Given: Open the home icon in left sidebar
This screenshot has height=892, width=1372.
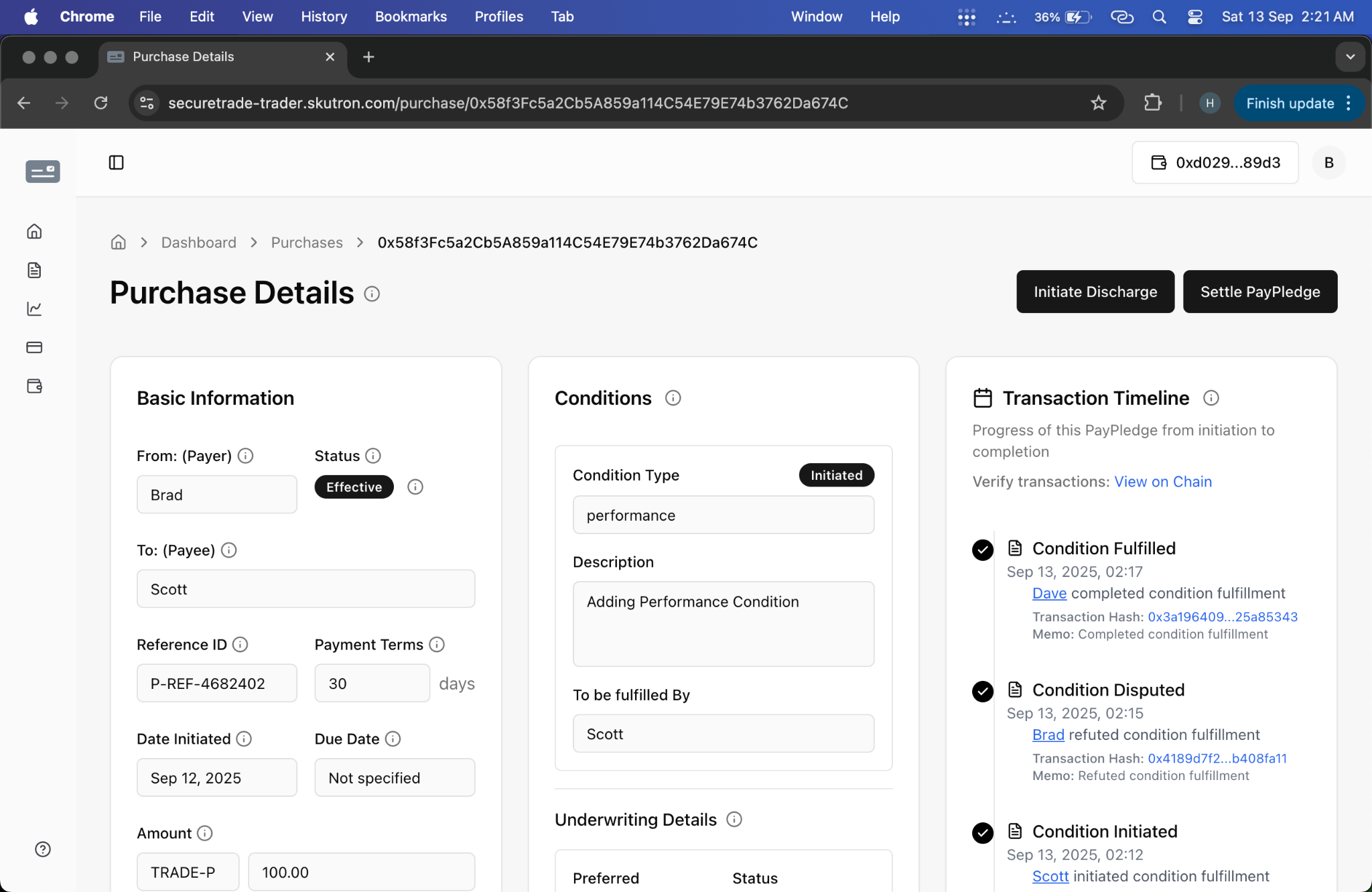Looking at the screenshot, I should [x=34, y=231].
